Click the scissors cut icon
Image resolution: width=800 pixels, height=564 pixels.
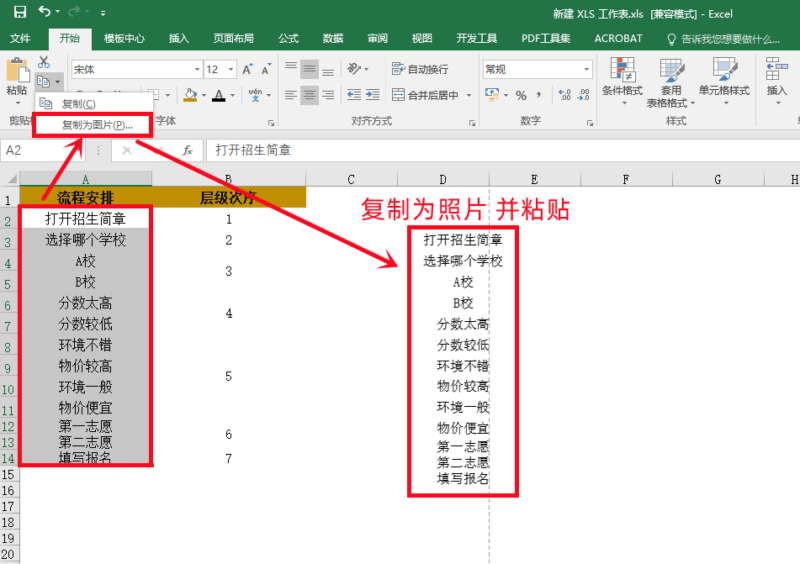pyautogui.click(x=44, y=62)
